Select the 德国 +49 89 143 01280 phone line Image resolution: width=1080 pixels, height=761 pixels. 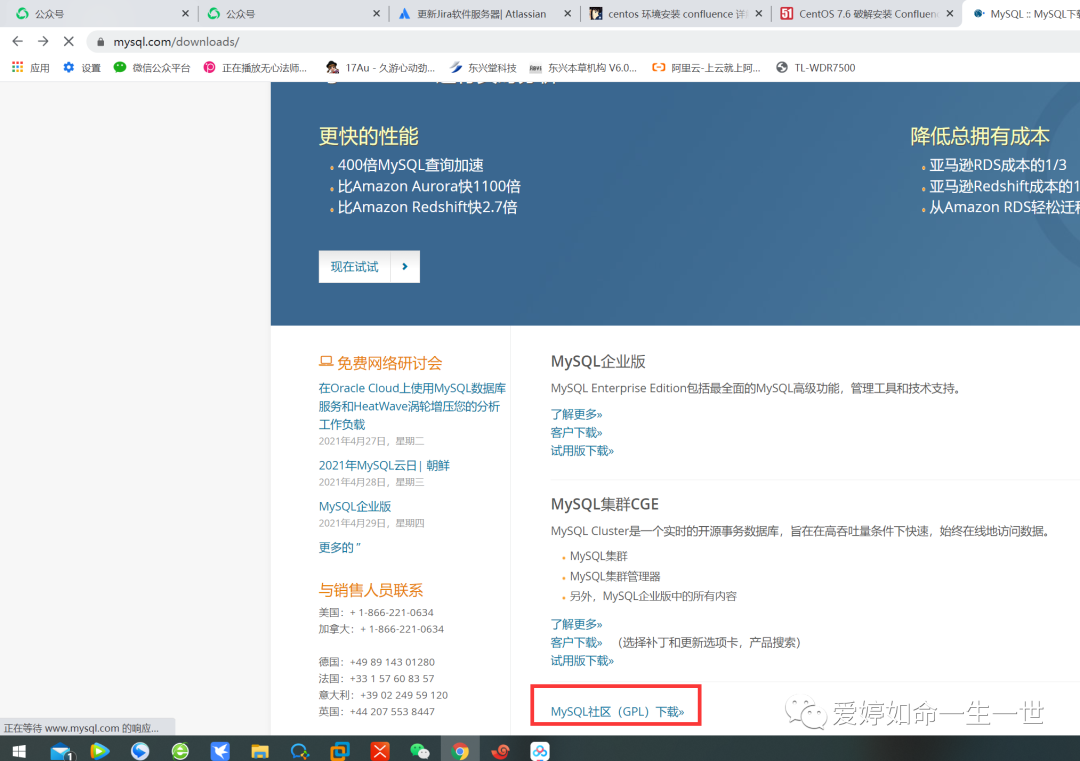point(377,662)
